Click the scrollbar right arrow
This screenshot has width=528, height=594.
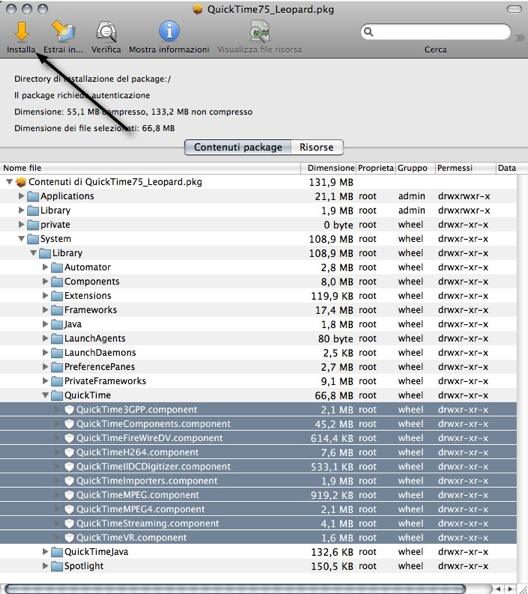point(510,589)
